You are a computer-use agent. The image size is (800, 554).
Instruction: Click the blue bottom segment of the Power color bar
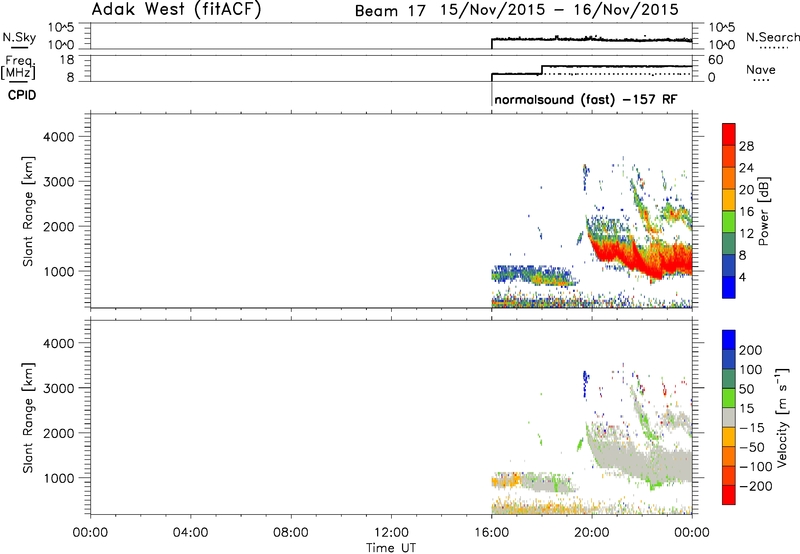(x=729, y=288)
